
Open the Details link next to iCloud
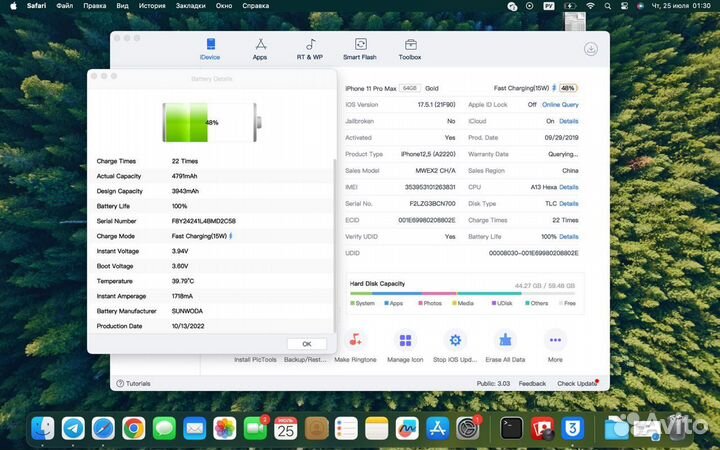pos(569,121)
